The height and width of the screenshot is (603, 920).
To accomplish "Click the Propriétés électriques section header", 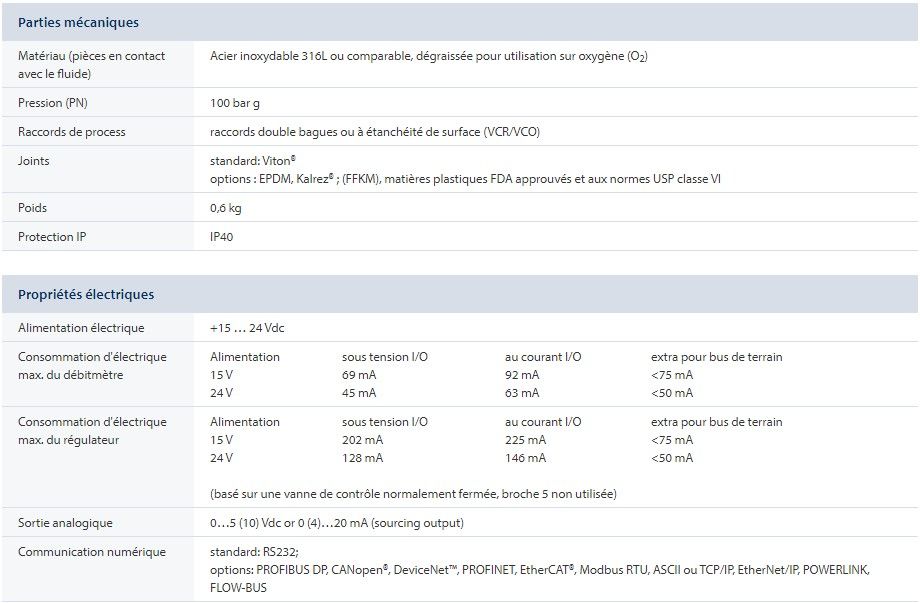I will [x=86, y=294].
